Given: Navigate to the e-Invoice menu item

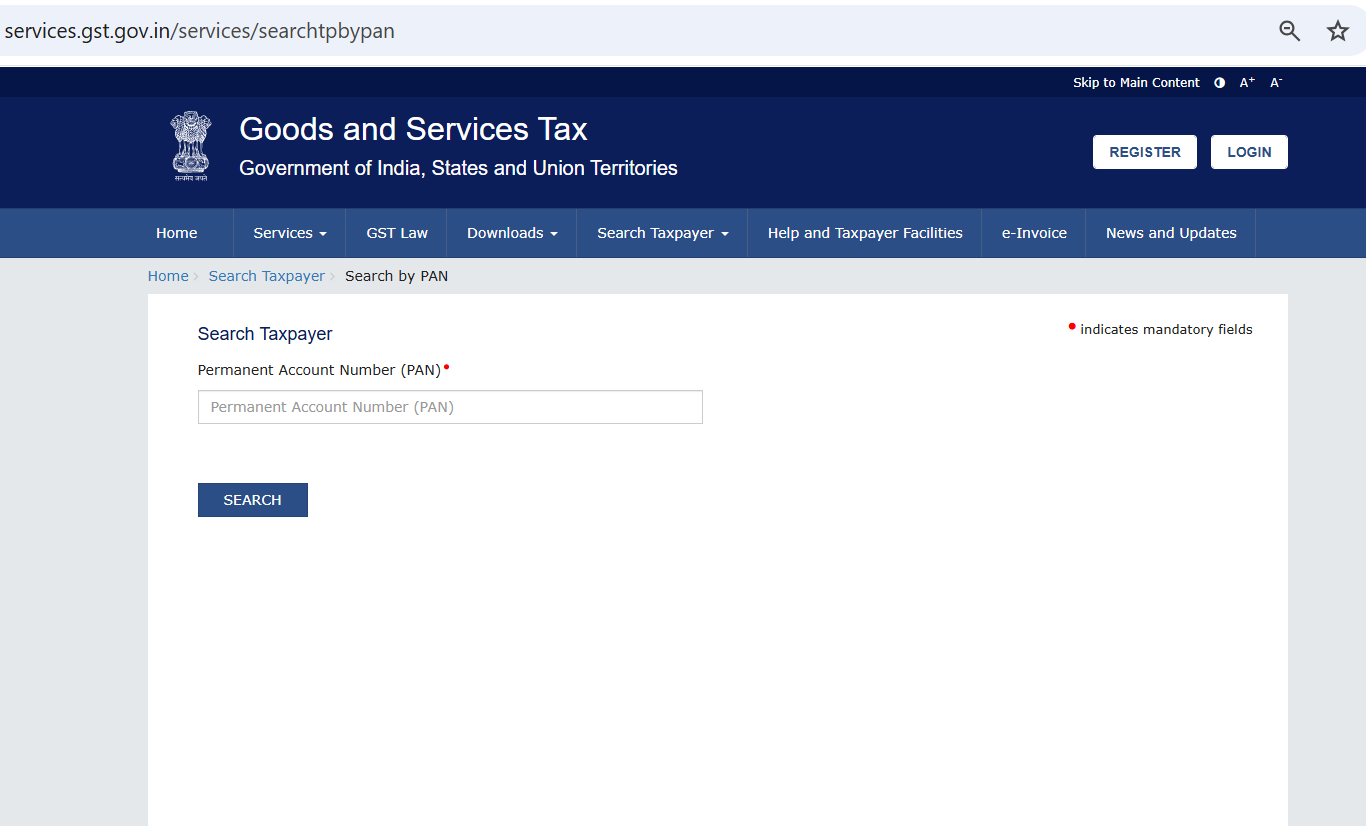Looking at the screenshot, I should click(1034, 233).
